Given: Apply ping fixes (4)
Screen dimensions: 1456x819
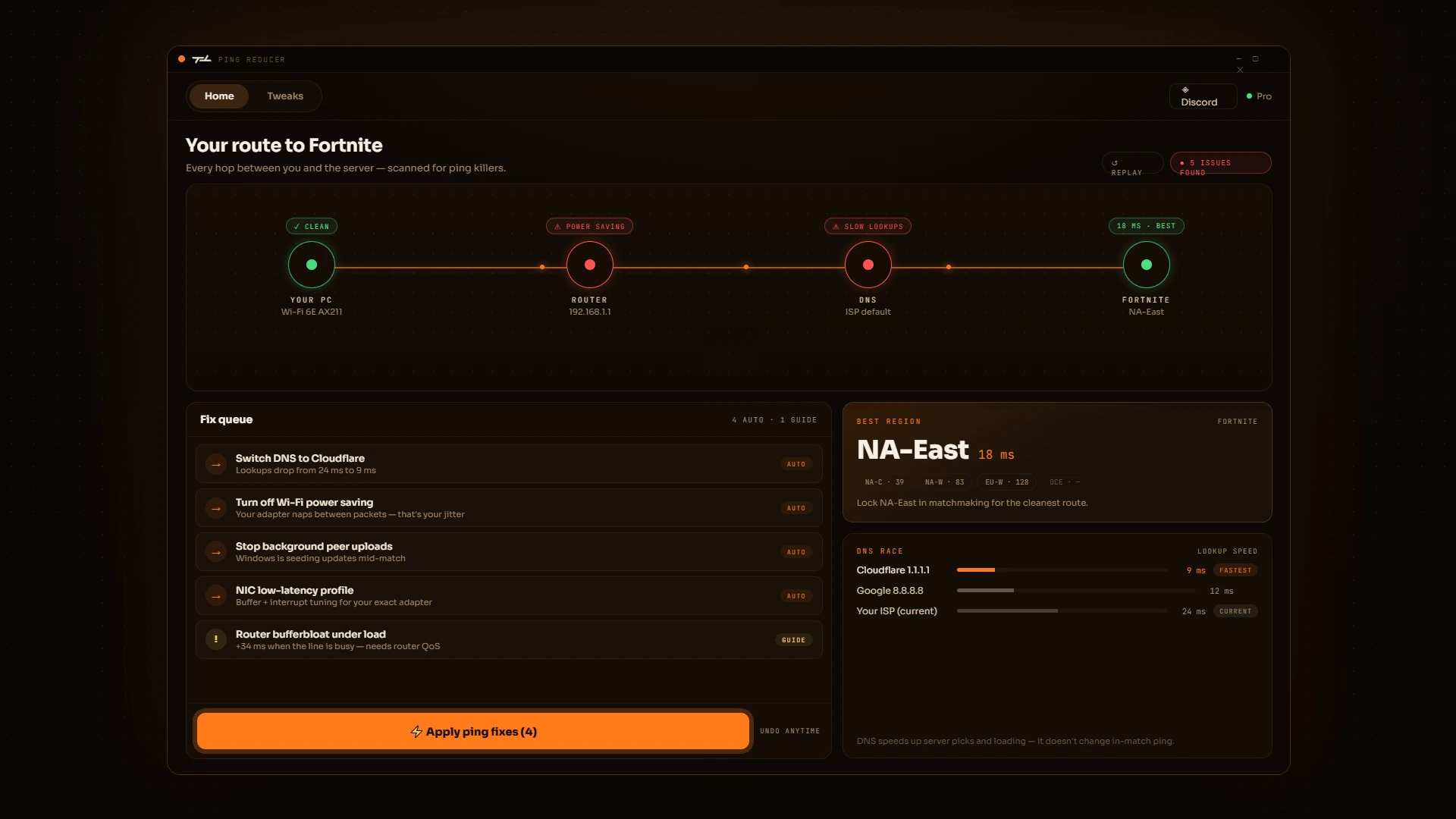Looking at the screenshot, I should (473, 731).
